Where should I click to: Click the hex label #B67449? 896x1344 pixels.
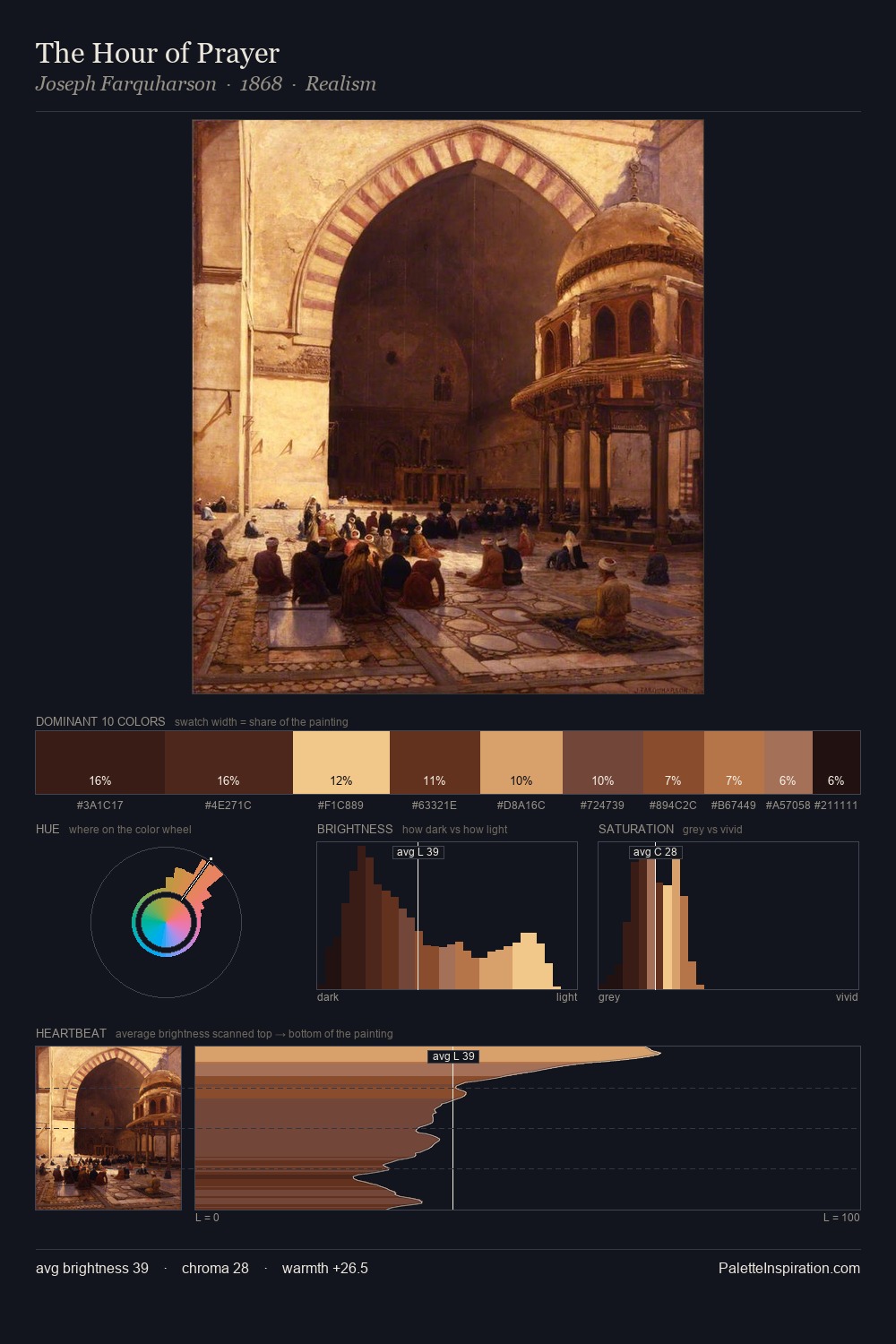coord(734,806)
